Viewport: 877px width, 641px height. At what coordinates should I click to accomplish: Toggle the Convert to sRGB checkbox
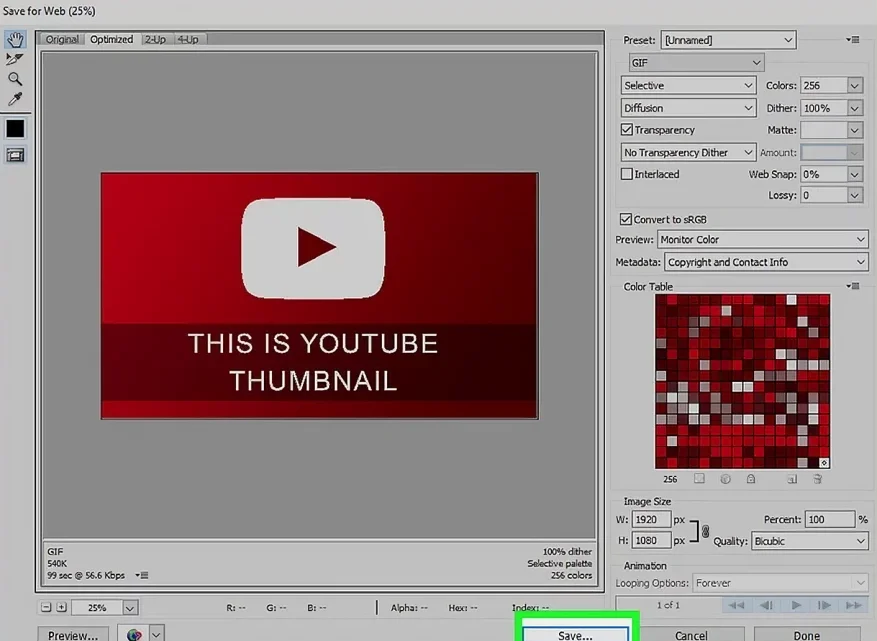(625, 219)
